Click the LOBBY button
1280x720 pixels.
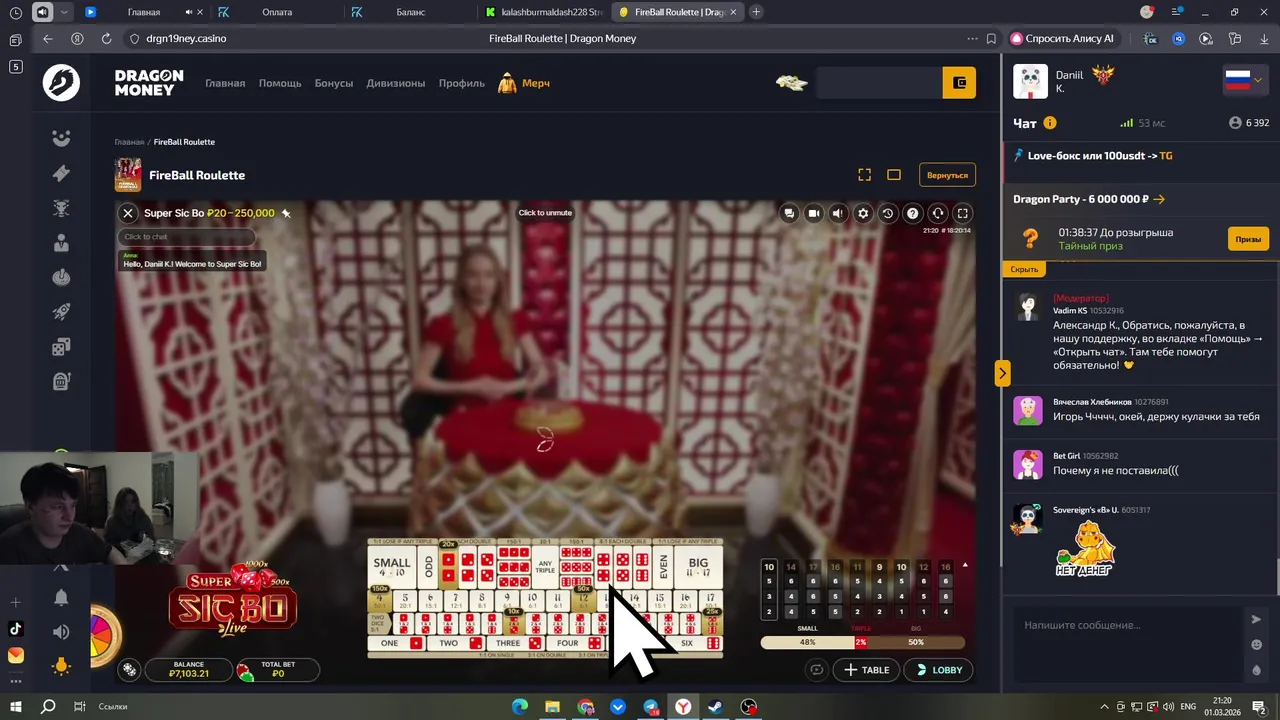click(x=938, y=670)
